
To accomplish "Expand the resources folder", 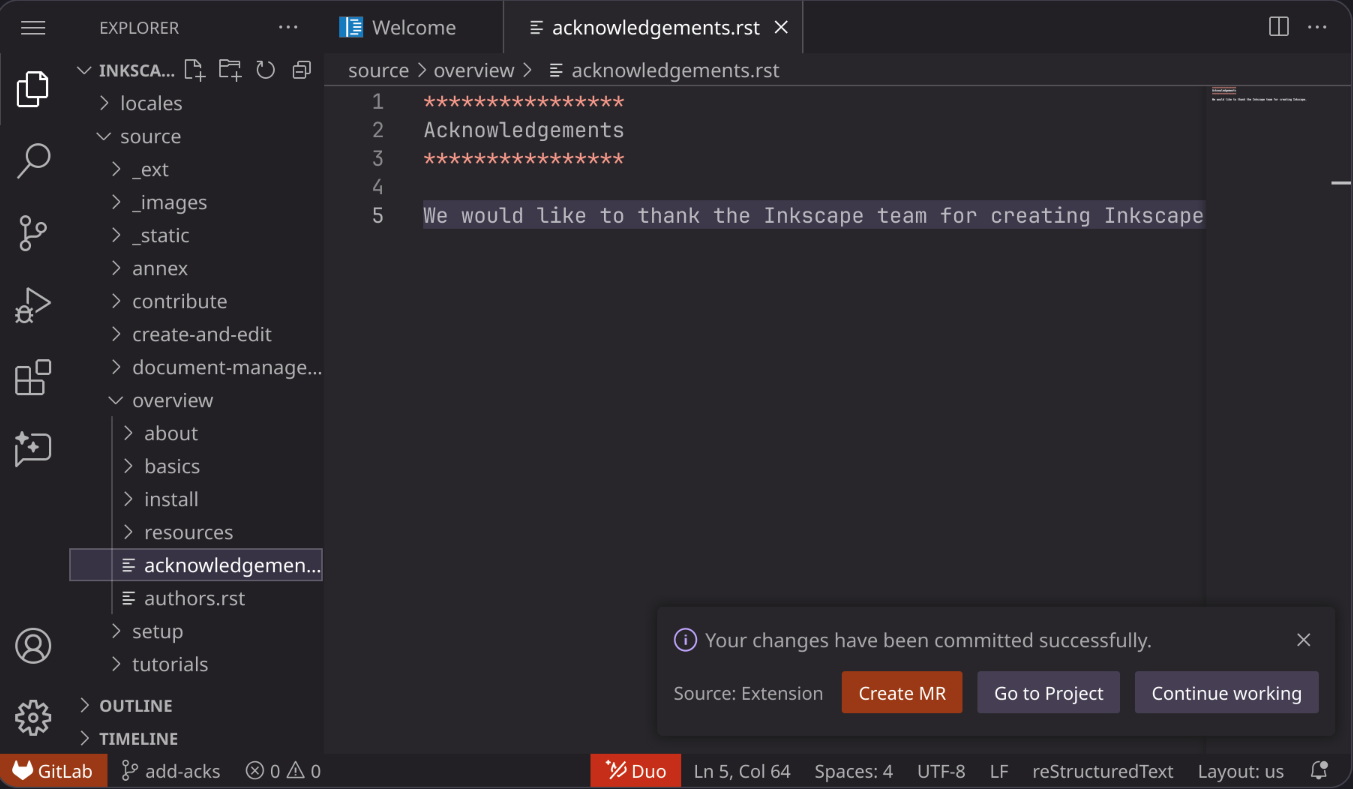I will point(196,532).
